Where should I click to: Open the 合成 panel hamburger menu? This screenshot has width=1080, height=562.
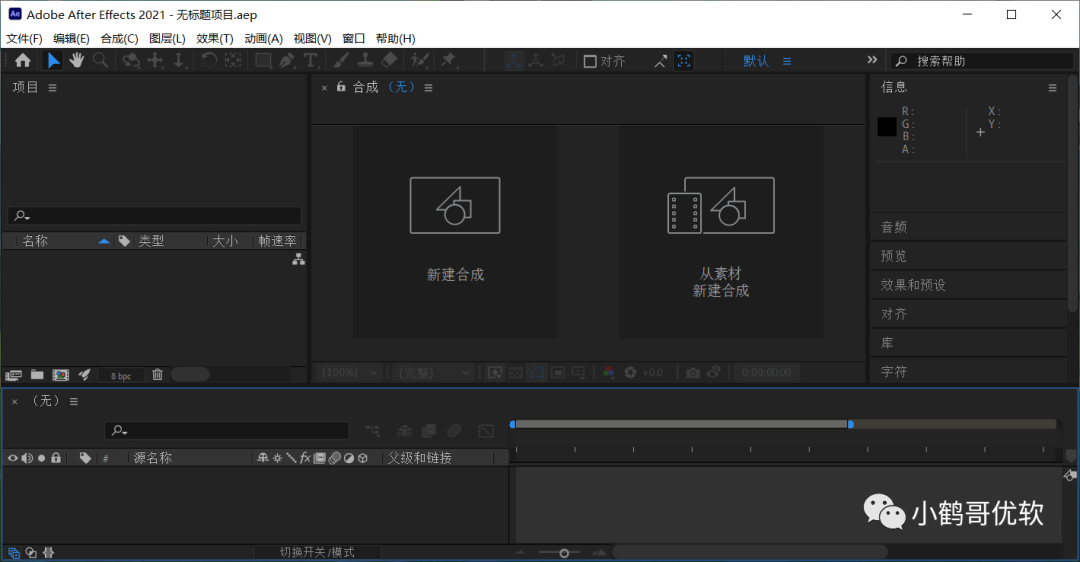[x=428, y=87]
